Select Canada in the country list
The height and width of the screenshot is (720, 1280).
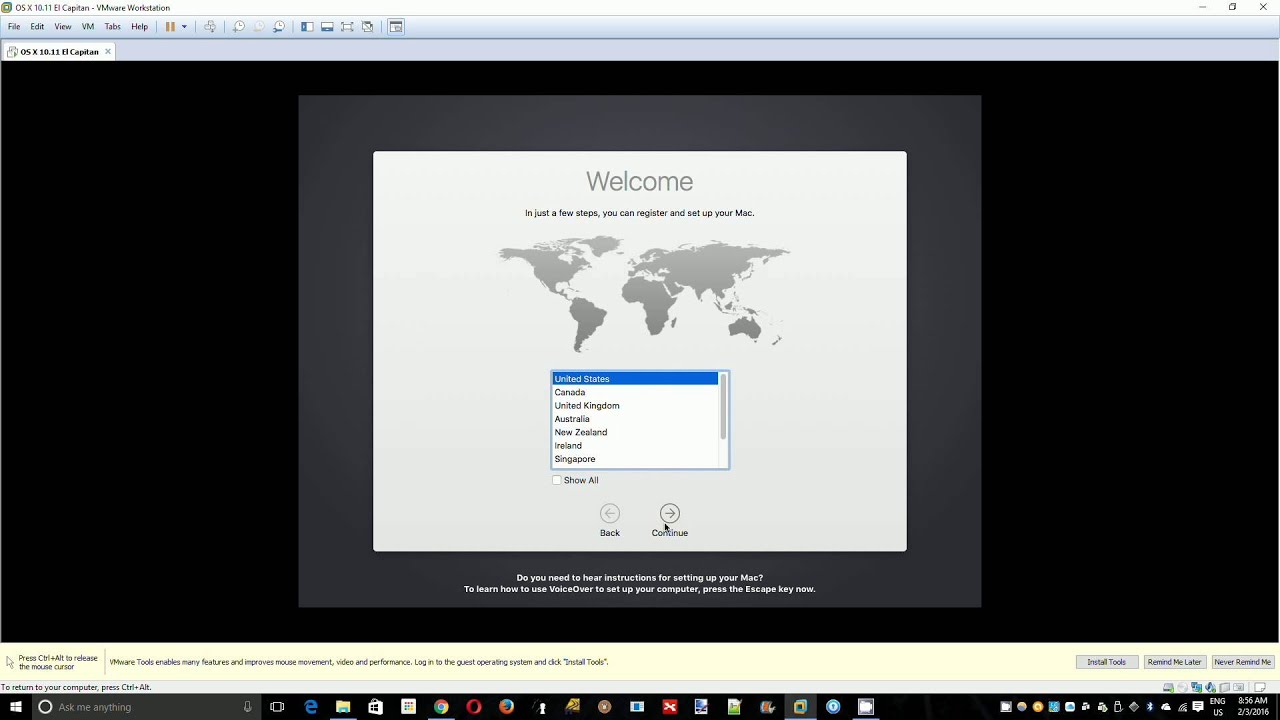[635, 392]
